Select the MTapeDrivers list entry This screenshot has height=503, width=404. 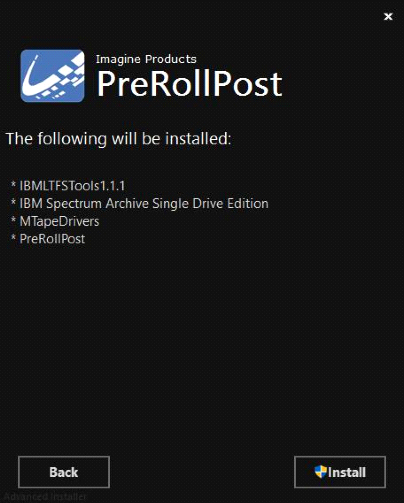point(59,221)
